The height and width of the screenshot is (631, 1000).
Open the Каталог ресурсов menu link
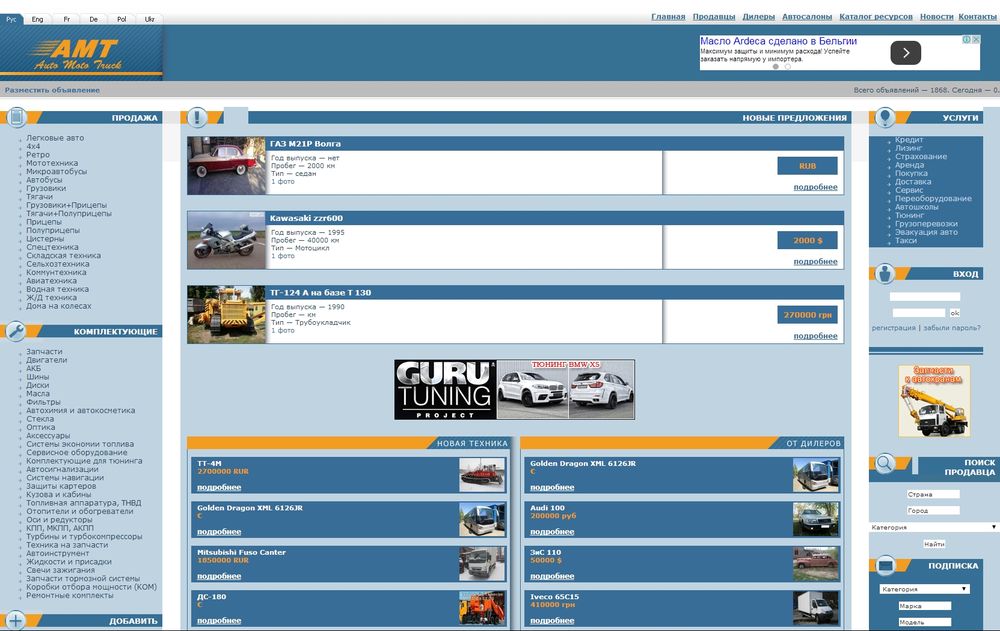[x=876, y=17]
